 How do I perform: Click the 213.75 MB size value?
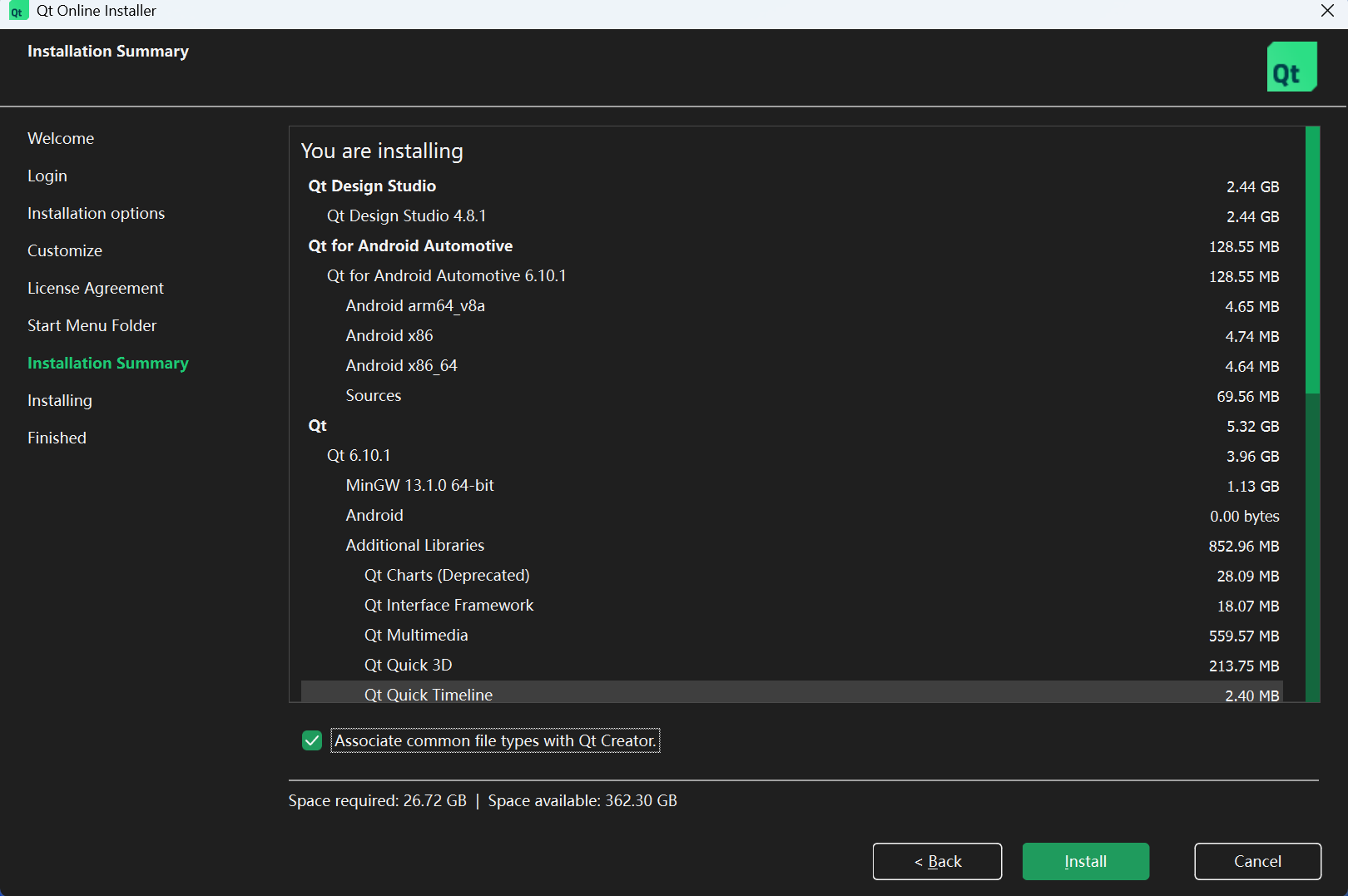point(1244,666)
